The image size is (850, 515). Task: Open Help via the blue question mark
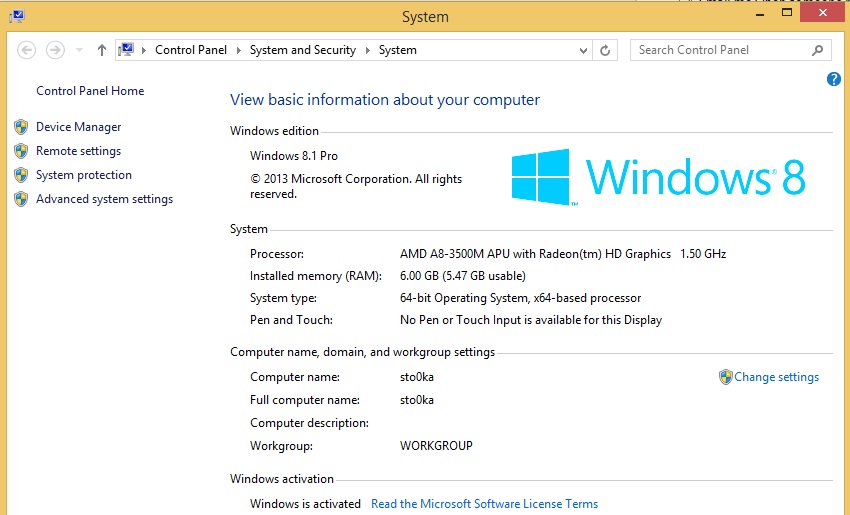[833, 79]
